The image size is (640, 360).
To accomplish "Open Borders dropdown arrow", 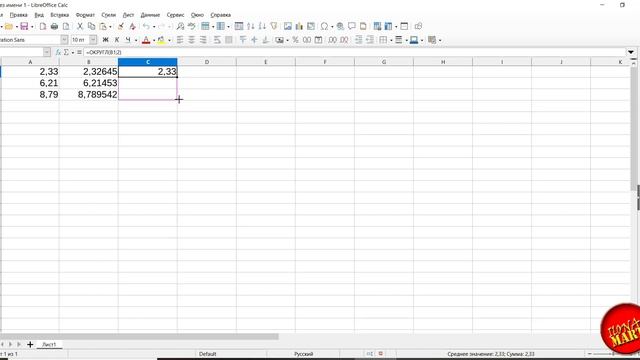I will [x=391, y=40].
